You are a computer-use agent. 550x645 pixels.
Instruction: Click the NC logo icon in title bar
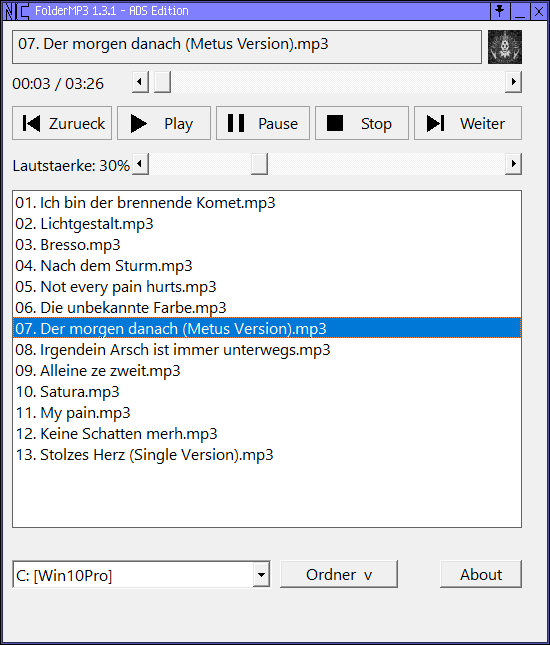click(16, 11)
